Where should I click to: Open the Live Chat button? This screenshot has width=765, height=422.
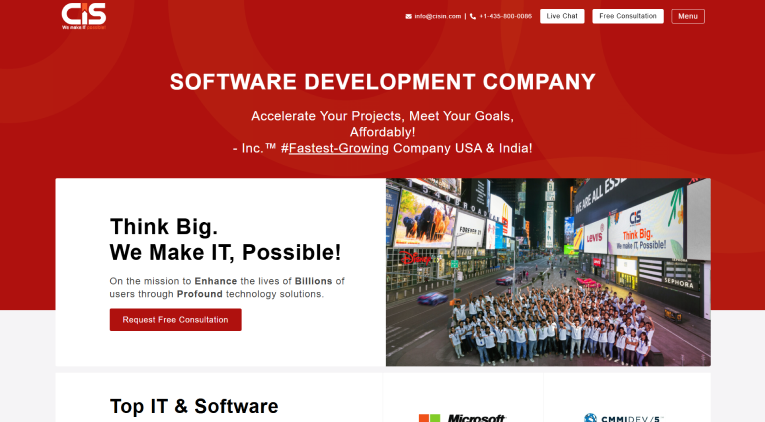pyautogui.click(x=562, y=17)
